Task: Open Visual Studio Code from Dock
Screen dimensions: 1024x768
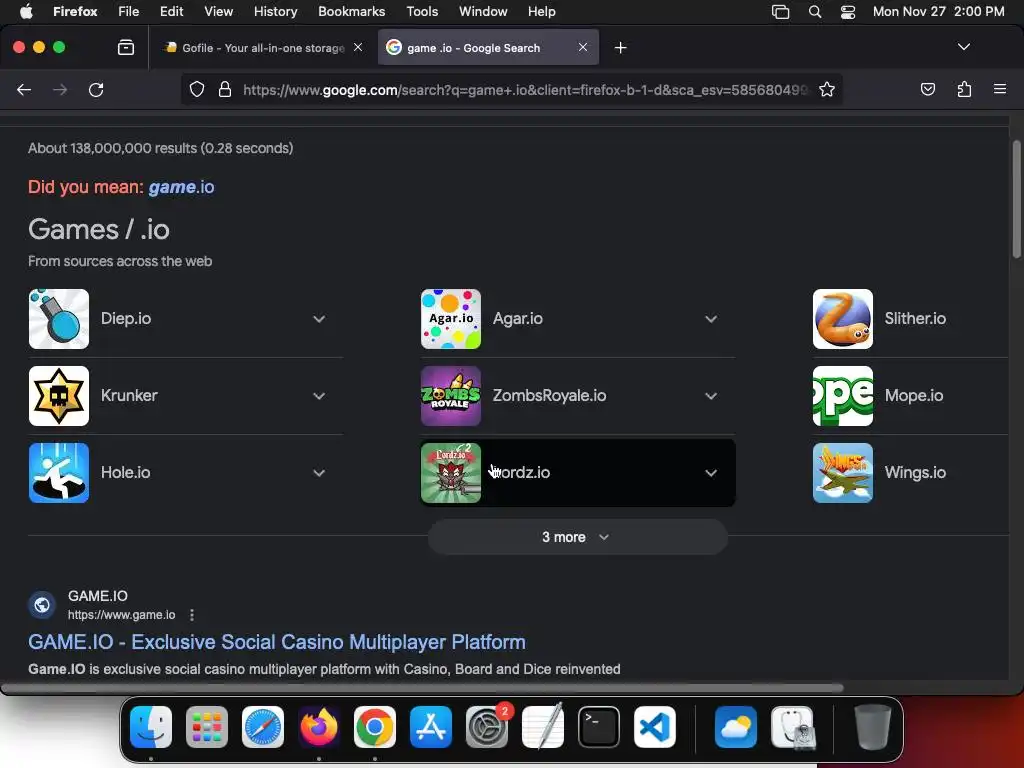Action: pos(654,727)
